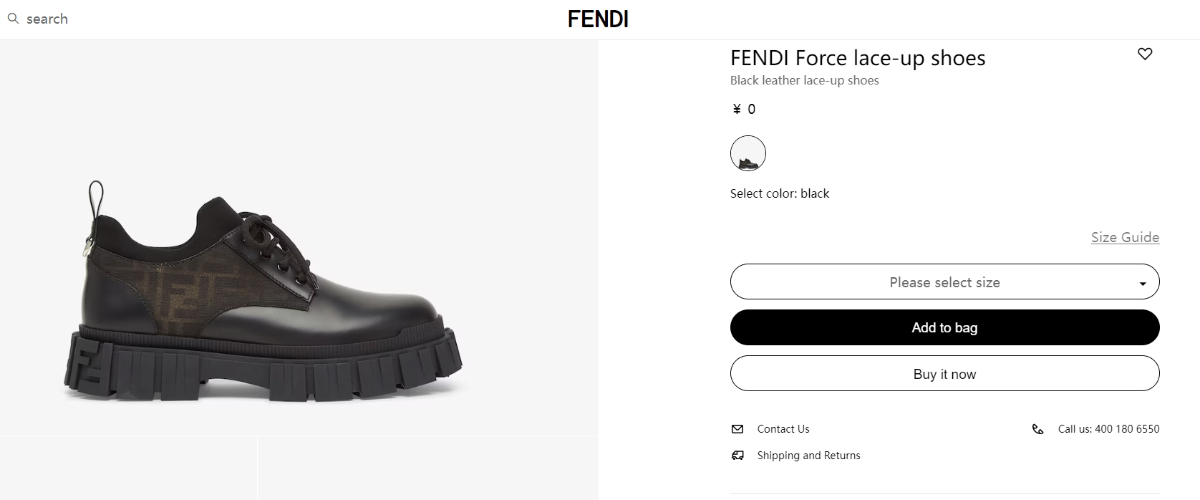
Task: Select the black color swatch
Action: point(748,153)
